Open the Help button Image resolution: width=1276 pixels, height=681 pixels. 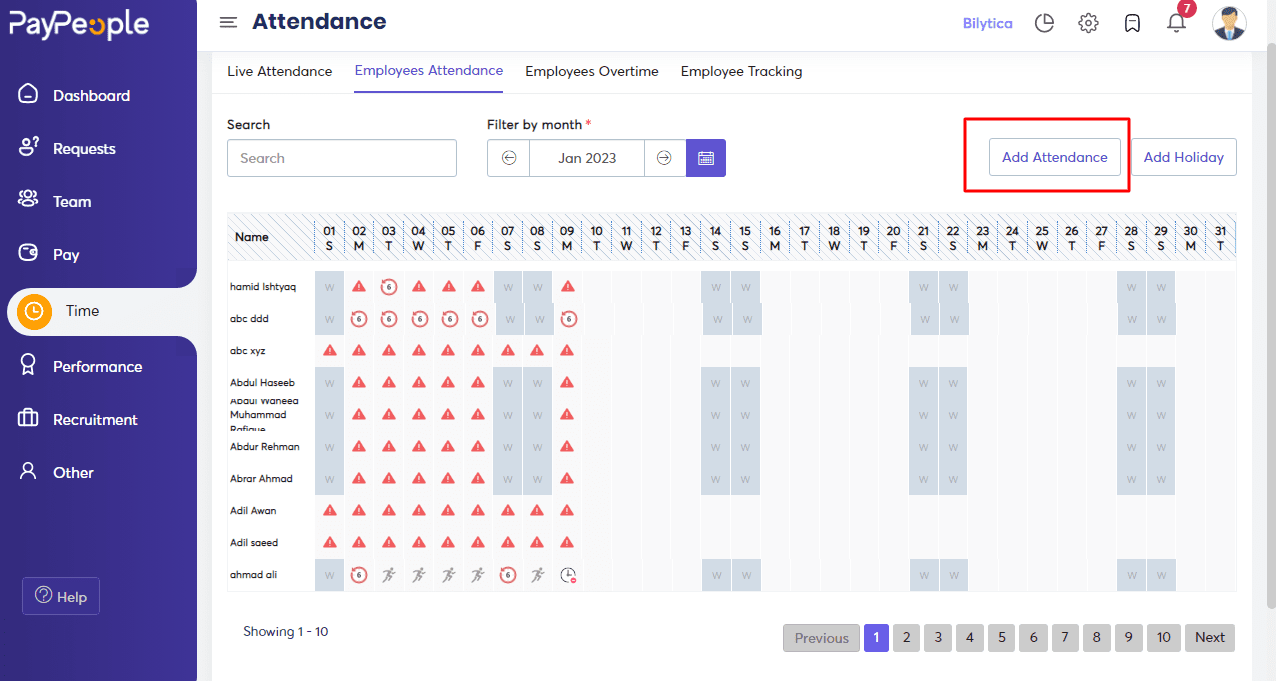pyautogui.click(x=61, y=597)
